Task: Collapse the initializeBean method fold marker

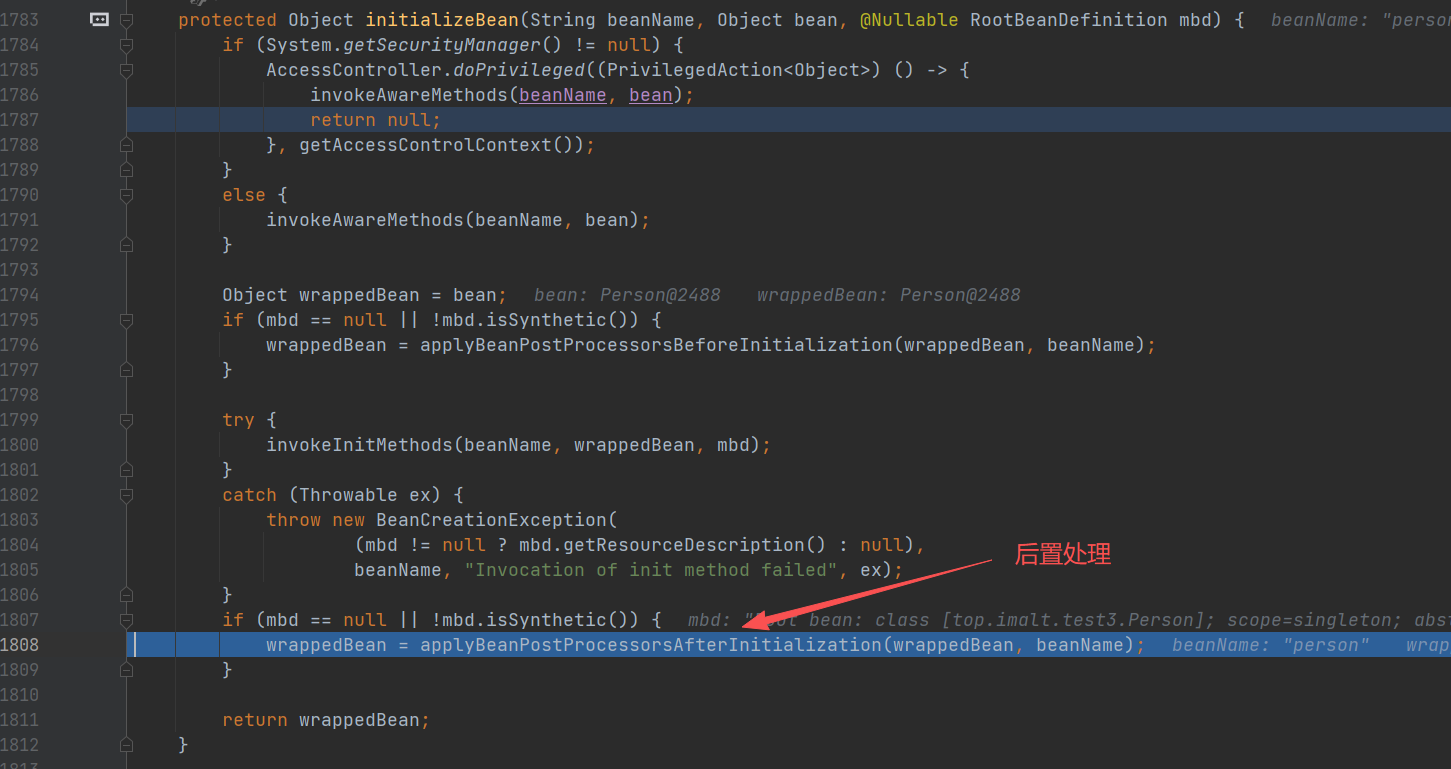Action: click(x=126, y=20)
